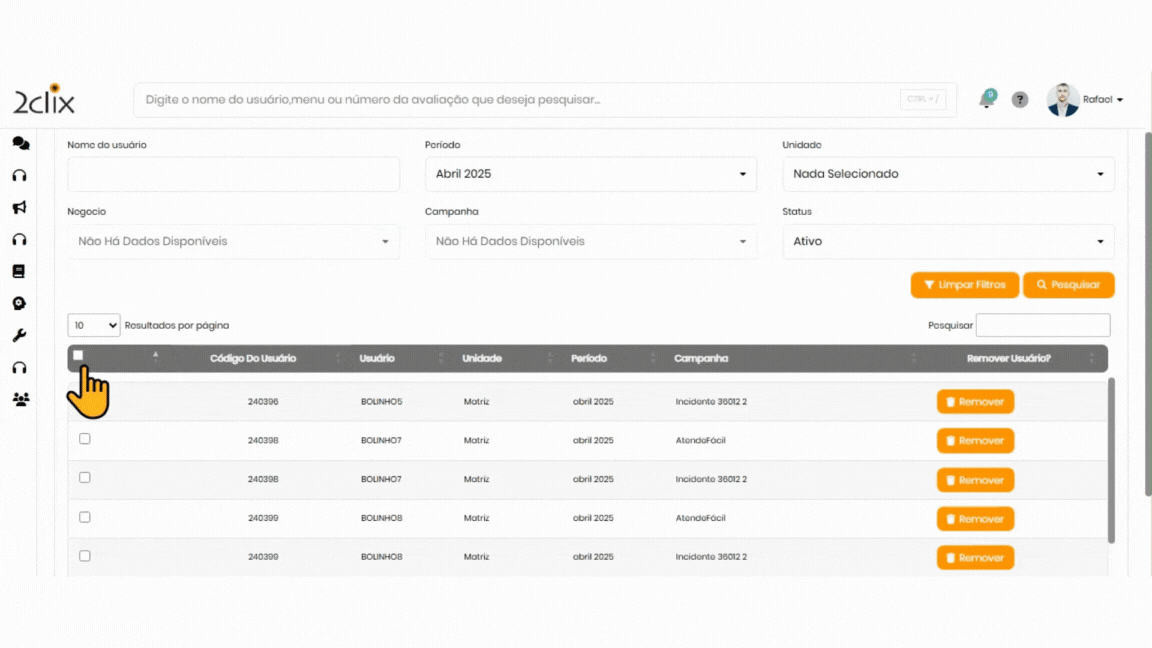Click the question mark help icon
Viewport: 1152px width, 648px height.
pyautogui.click(x=1020, y=100)
